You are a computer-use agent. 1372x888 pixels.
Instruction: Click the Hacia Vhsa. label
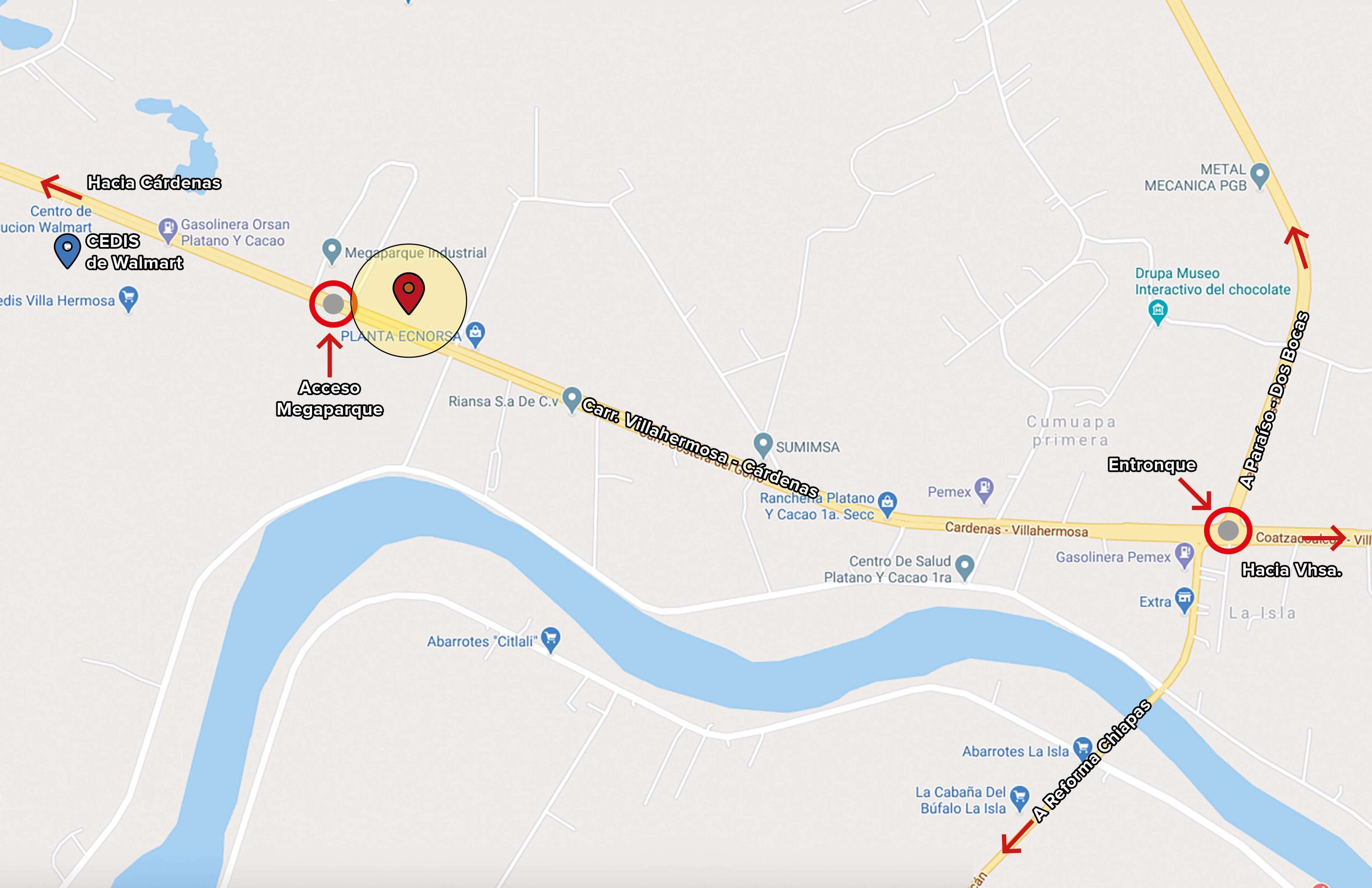pyautogui.click(x=1292, y=570)
